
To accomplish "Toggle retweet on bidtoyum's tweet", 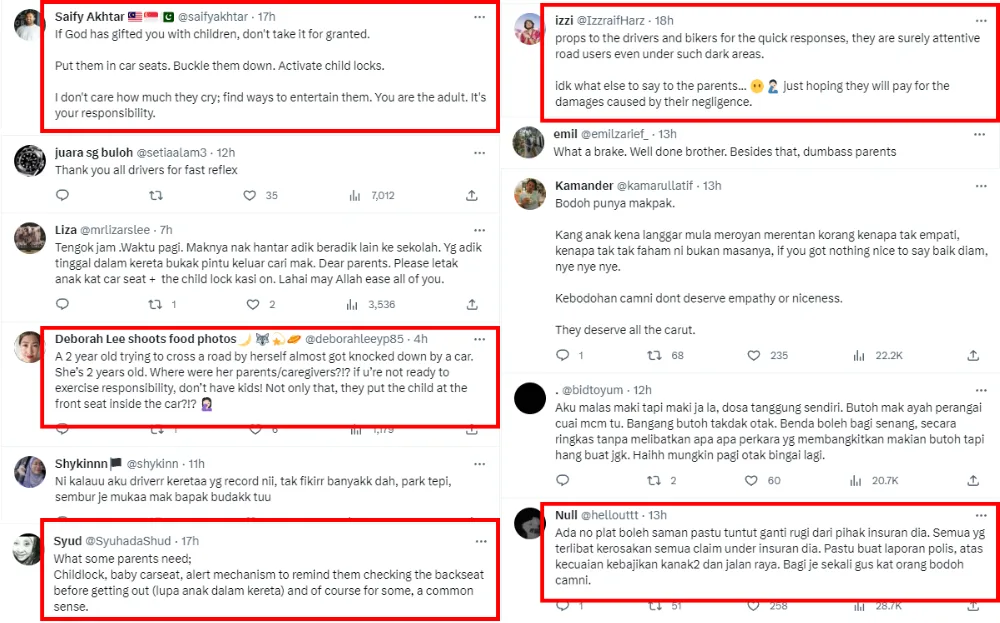I will pyautogui.click(x=656, y=480).
